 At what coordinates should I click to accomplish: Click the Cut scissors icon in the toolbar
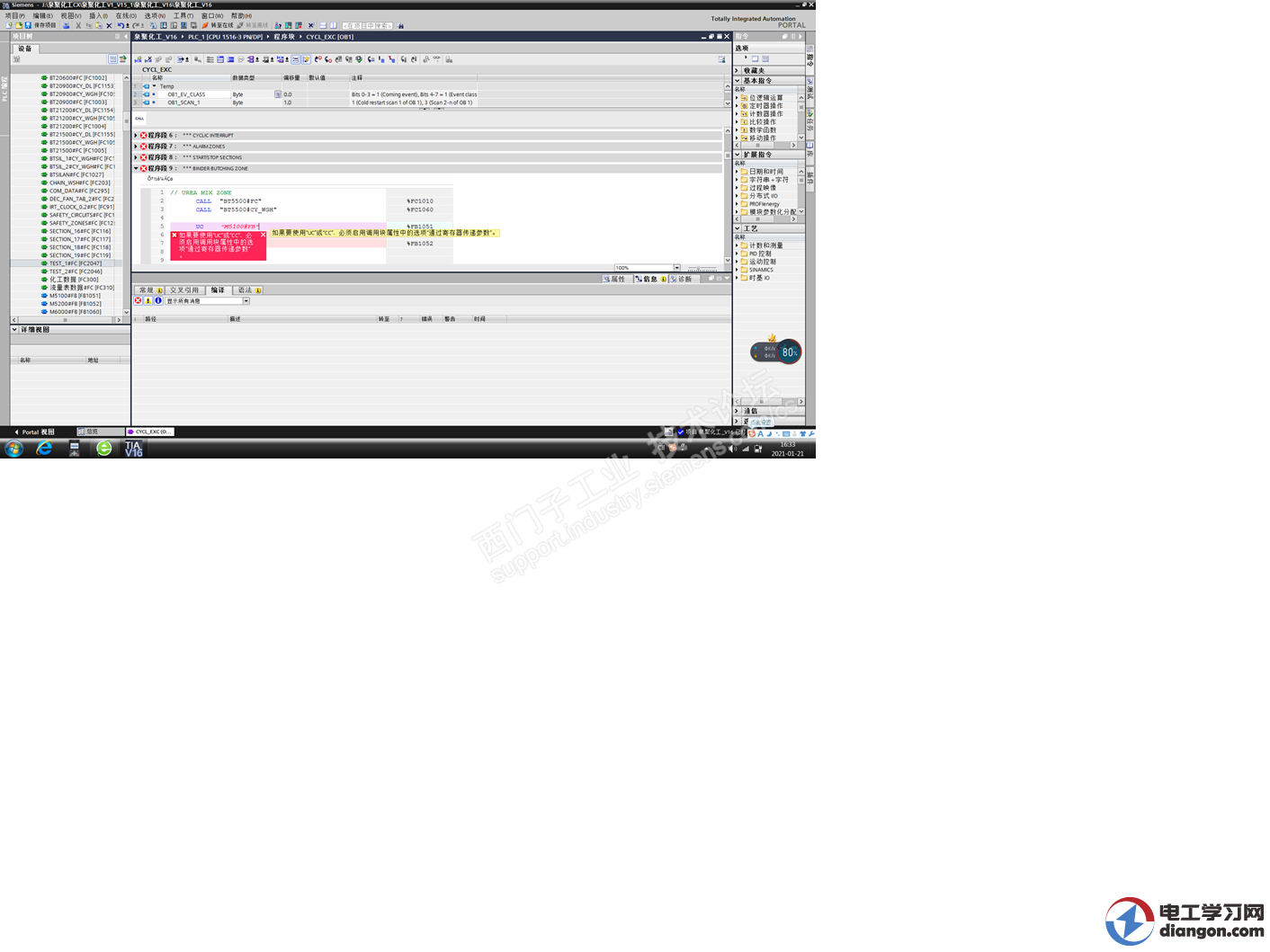click(x=78, y=25)
